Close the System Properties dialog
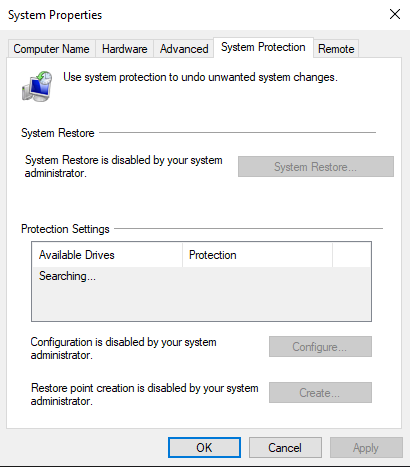The image size is (410, 467). (x=395, y=14)
